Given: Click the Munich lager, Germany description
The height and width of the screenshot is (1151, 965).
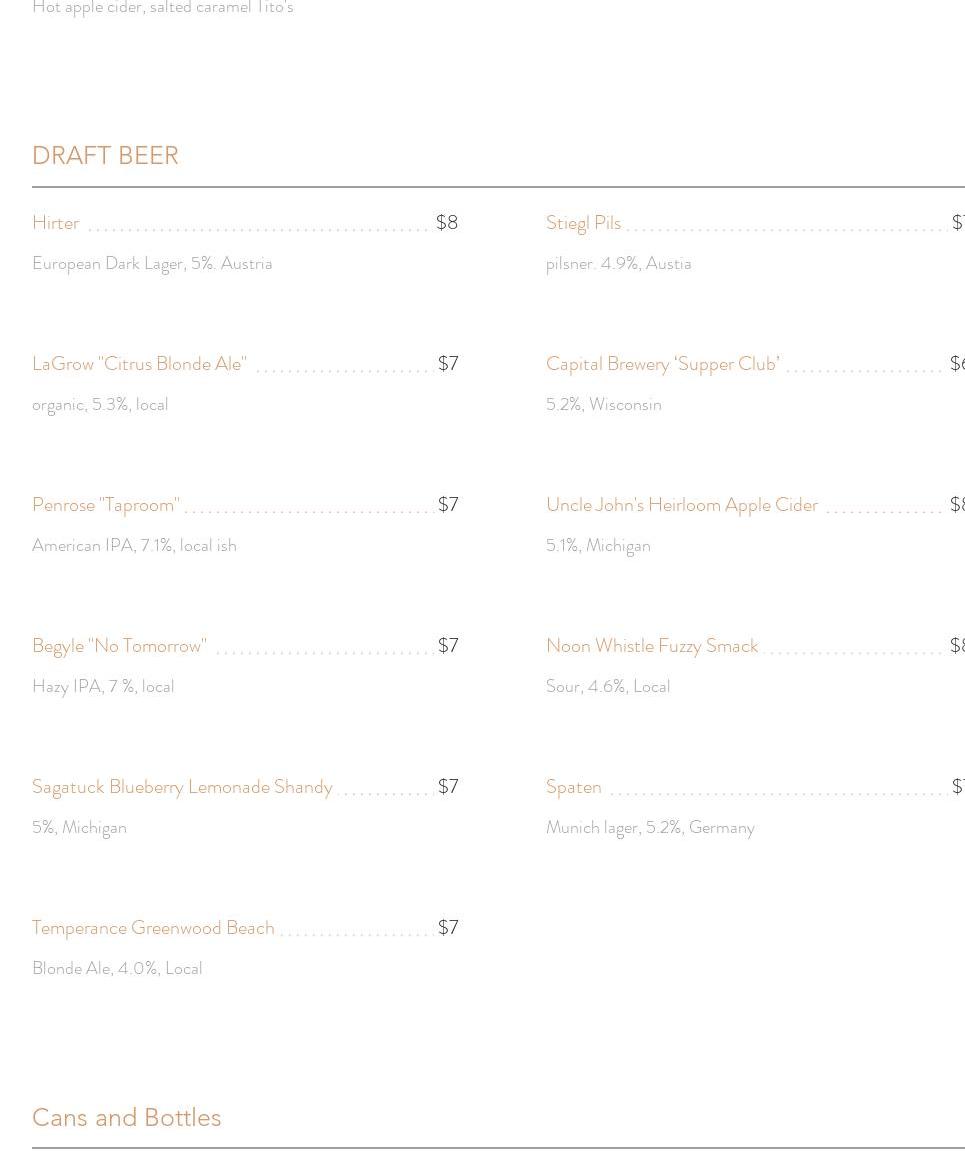Looking at the screenshot, I should [650, 827].
